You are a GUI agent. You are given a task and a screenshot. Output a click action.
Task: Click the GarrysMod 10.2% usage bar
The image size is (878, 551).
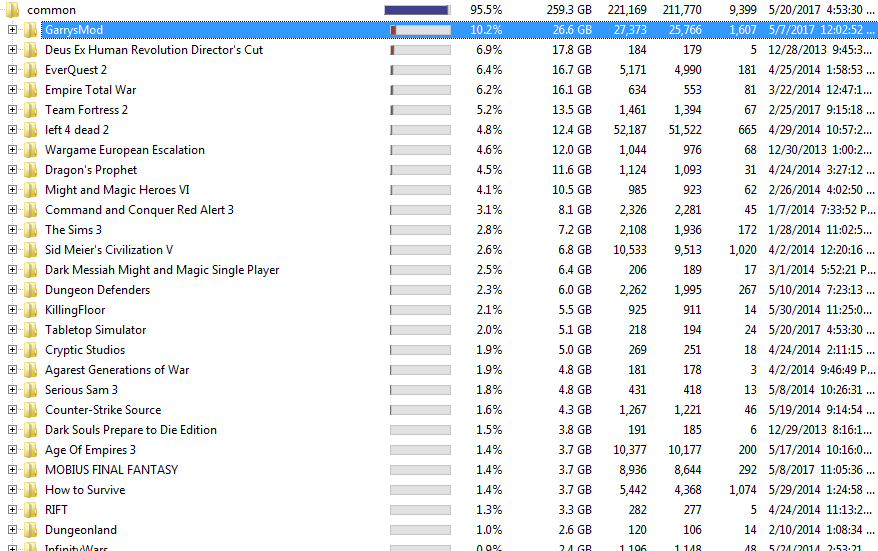(421, 30)
